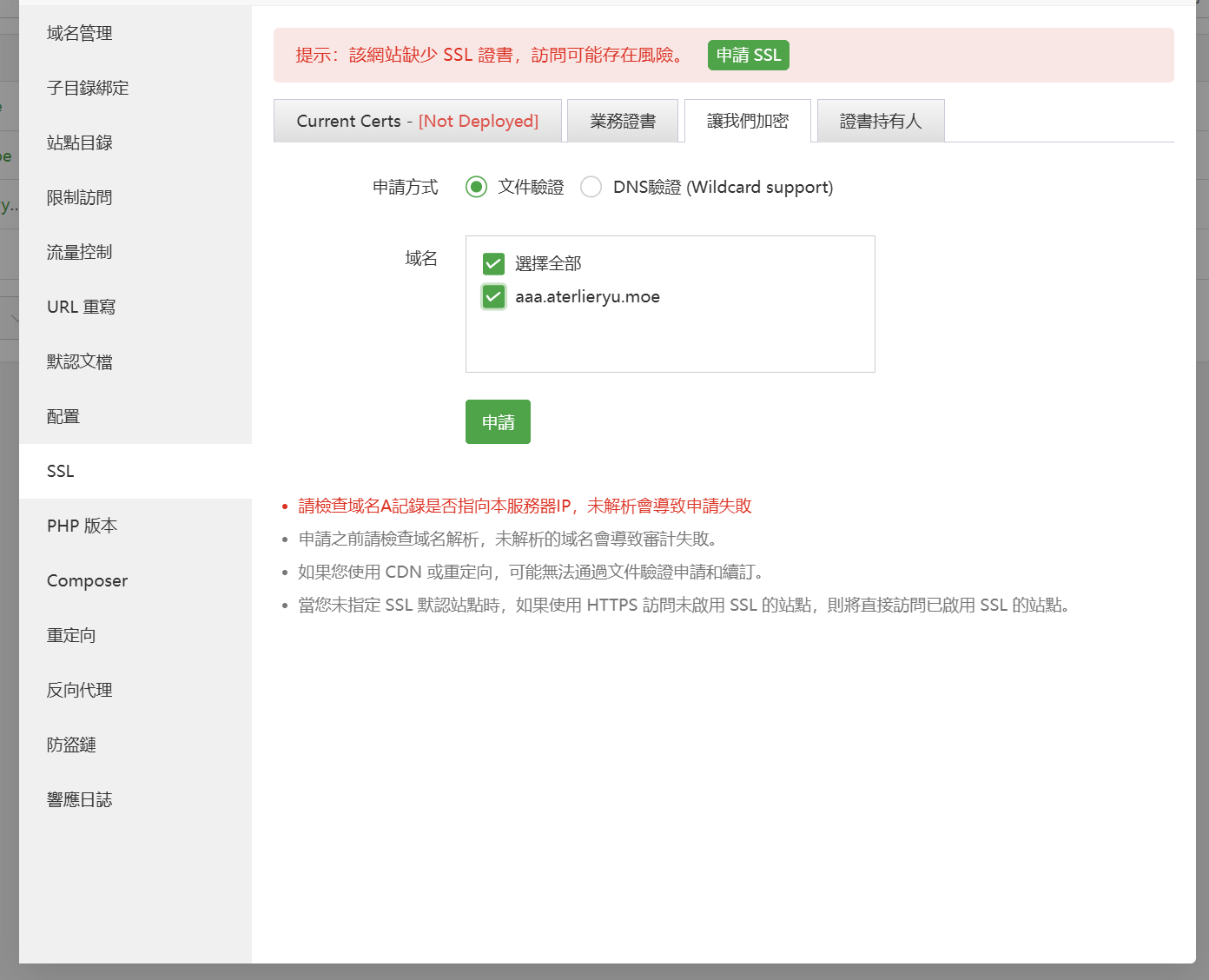
Task: Go to 反向代理 settings
Action: (80, 690)
